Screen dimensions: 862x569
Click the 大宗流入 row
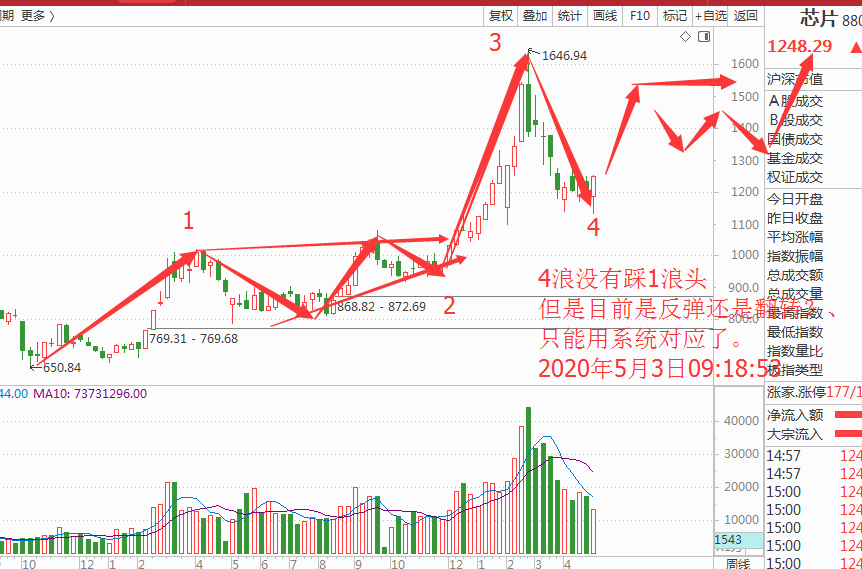click(814, 434)
